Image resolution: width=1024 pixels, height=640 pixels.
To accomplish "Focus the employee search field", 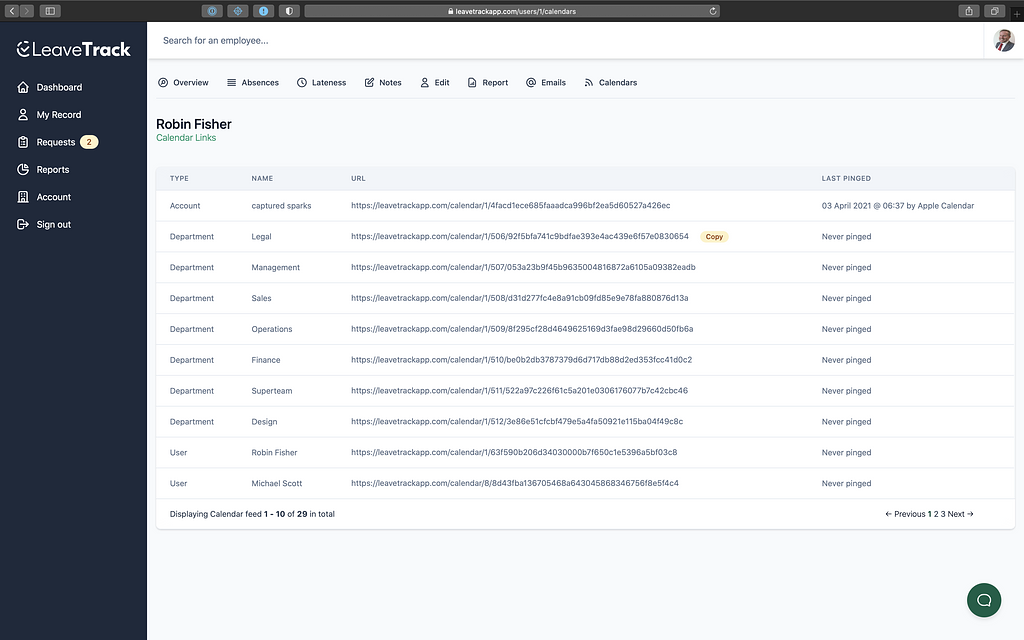I will pyautogui.click(x=565, y=40).
